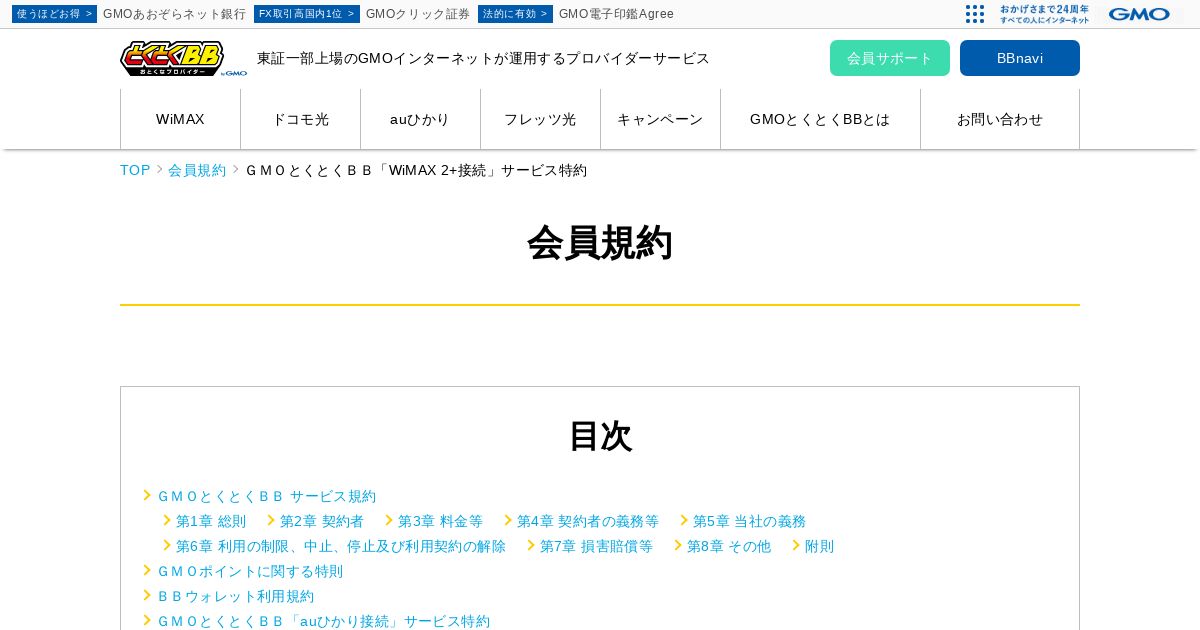Open the GMO services grid icon
This screenshot has width=1200, height=630.
pos(975,14)
